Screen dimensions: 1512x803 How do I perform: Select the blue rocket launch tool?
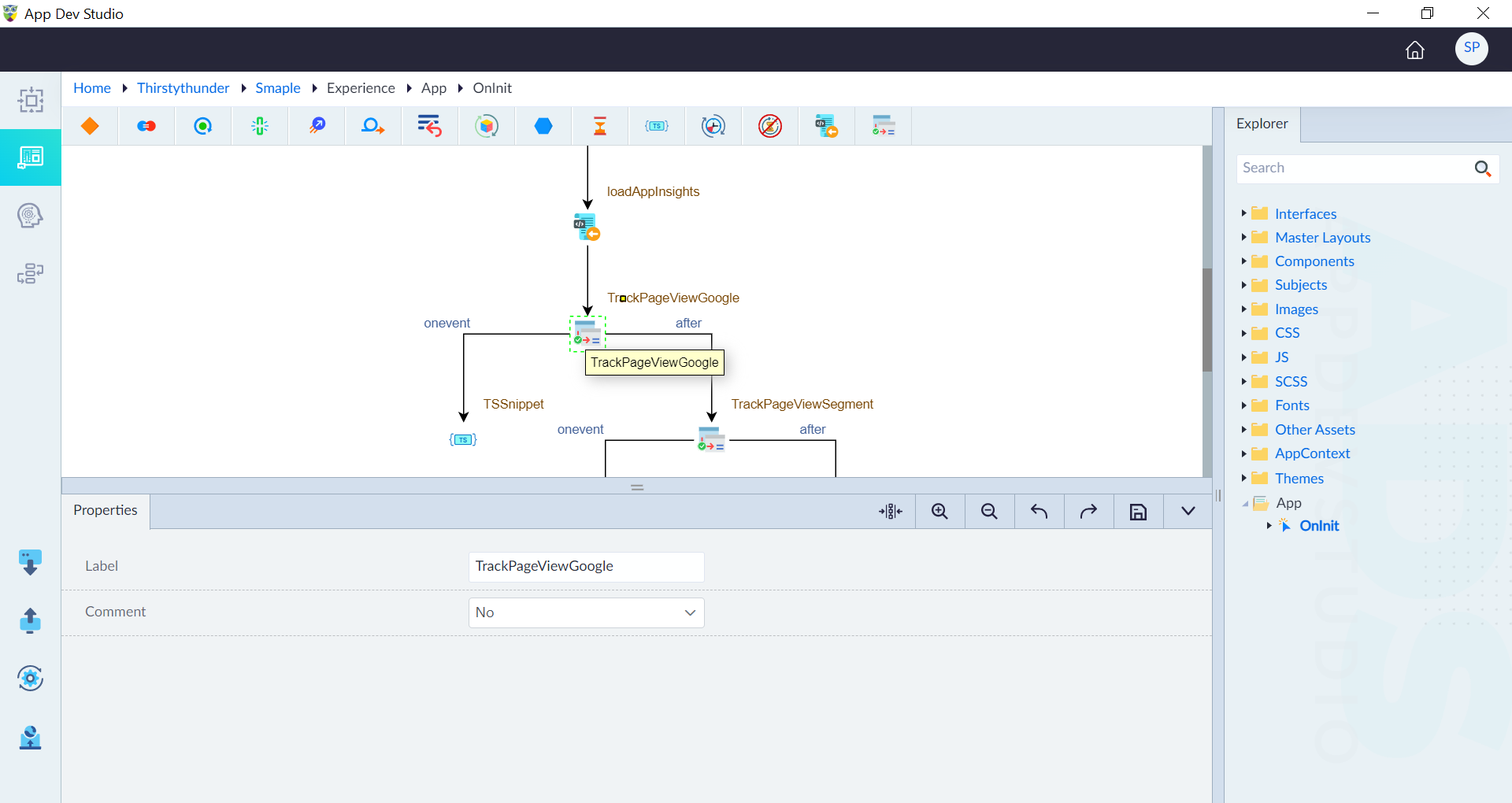pyautogui.click(x=317, y=126)
